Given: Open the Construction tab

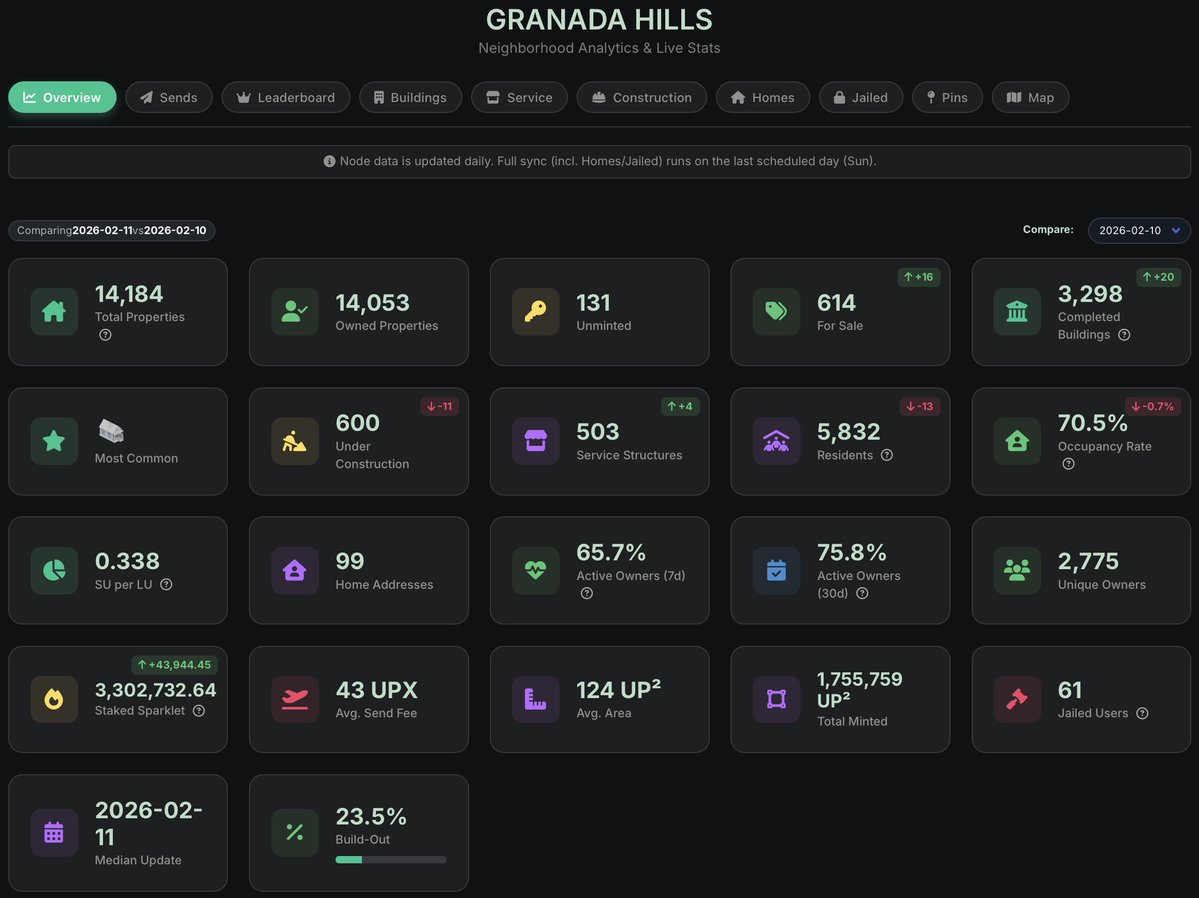Looking at the screenshot, I should [x=642, y=97].
